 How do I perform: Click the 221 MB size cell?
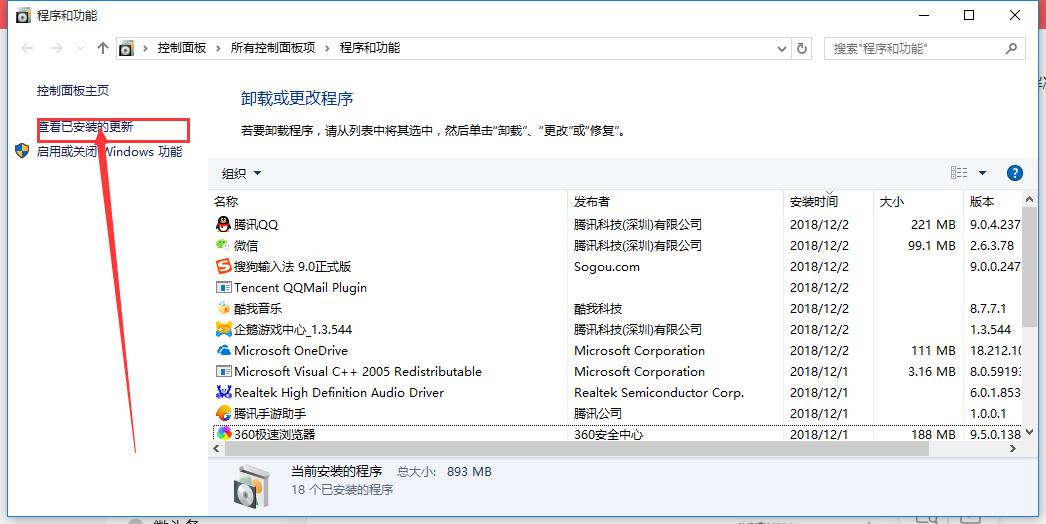pos(933,224)
